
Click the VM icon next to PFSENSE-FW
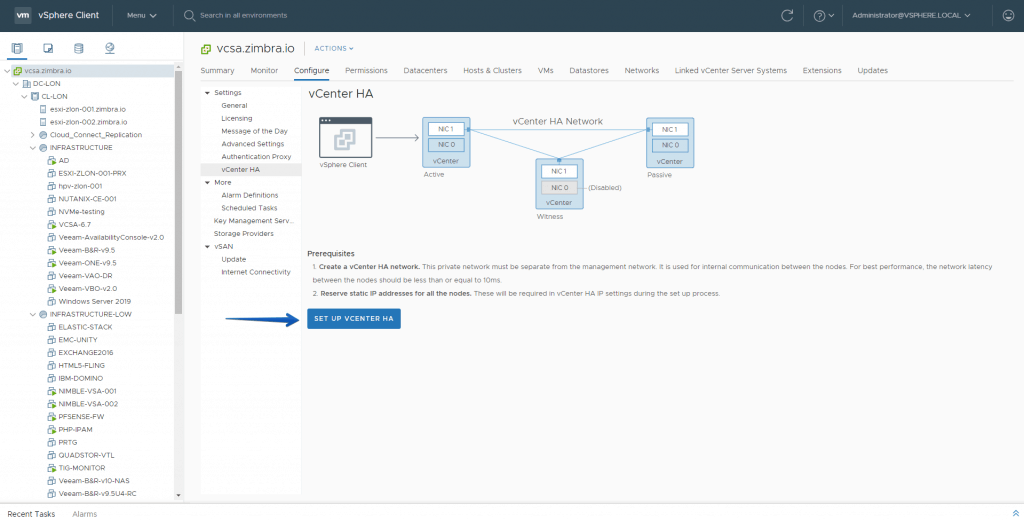click(x=52, y=417)
